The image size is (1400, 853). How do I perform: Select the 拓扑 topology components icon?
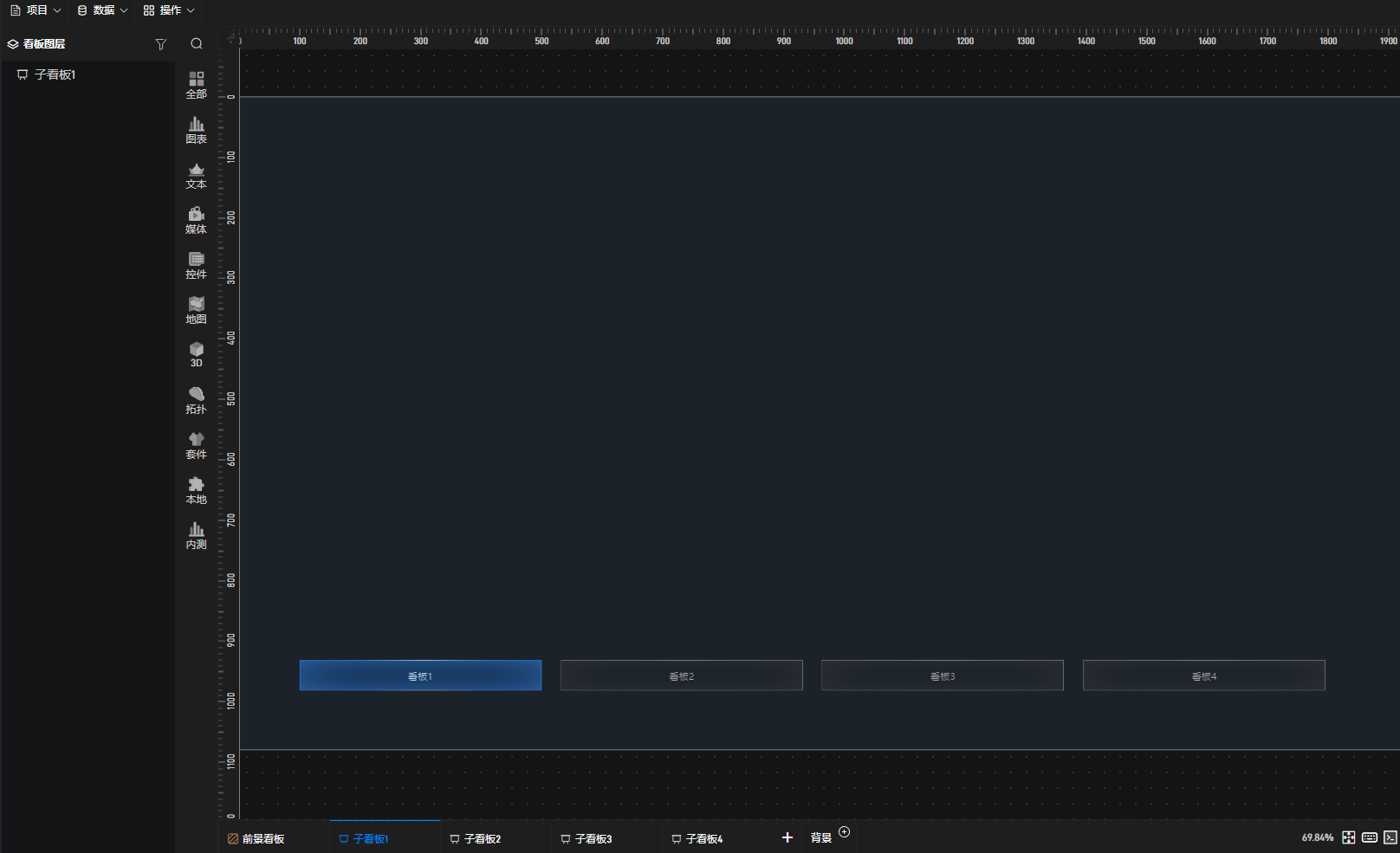click(197, 400)
